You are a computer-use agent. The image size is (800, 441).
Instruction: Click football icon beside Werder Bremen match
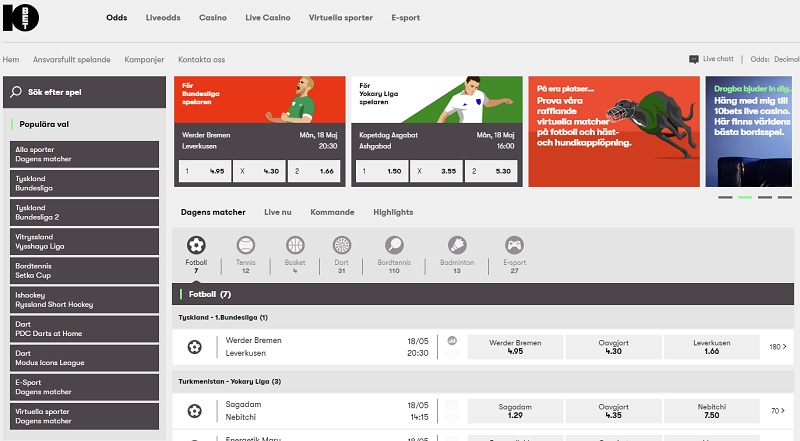194,347
